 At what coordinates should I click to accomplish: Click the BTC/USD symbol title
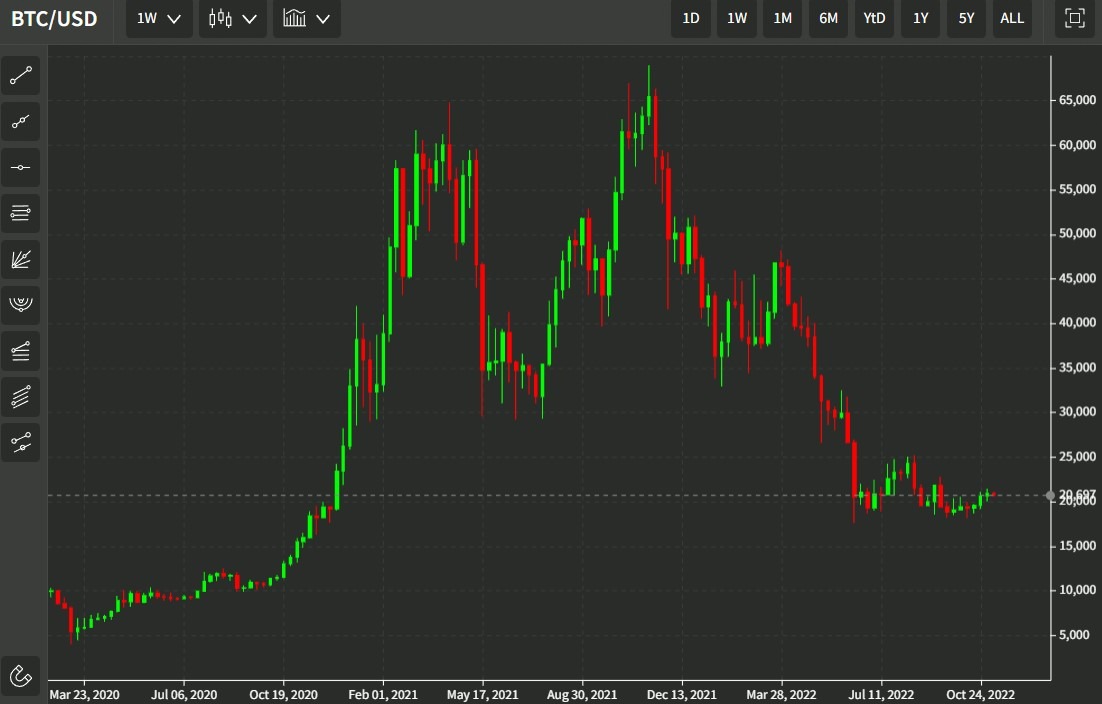point(54,18)
